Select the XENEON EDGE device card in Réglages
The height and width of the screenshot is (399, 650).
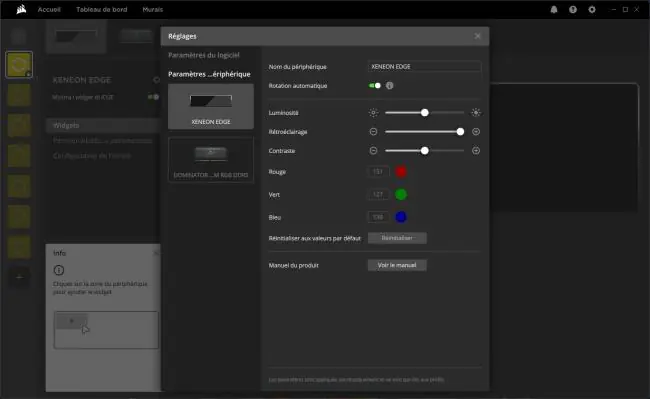[x=211, y=107]
